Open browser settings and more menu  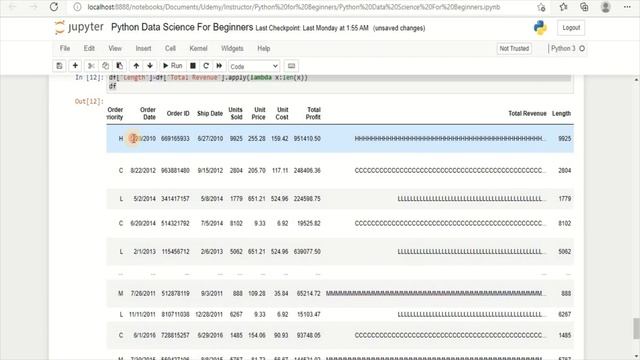627,7
